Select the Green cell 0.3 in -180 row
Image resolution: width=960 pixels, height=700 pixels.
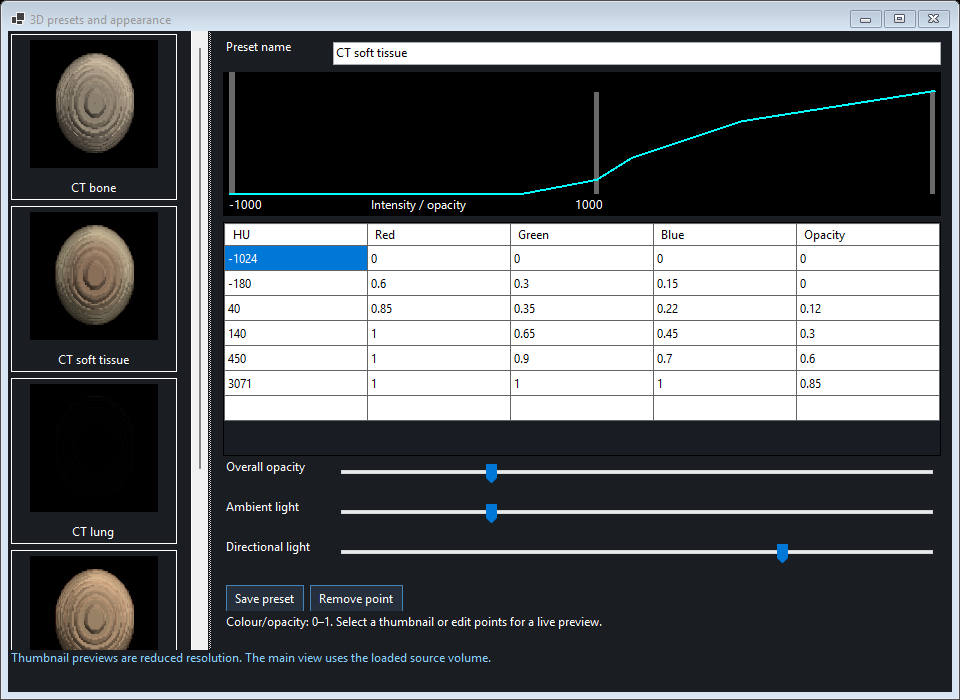tap(582, 284)
